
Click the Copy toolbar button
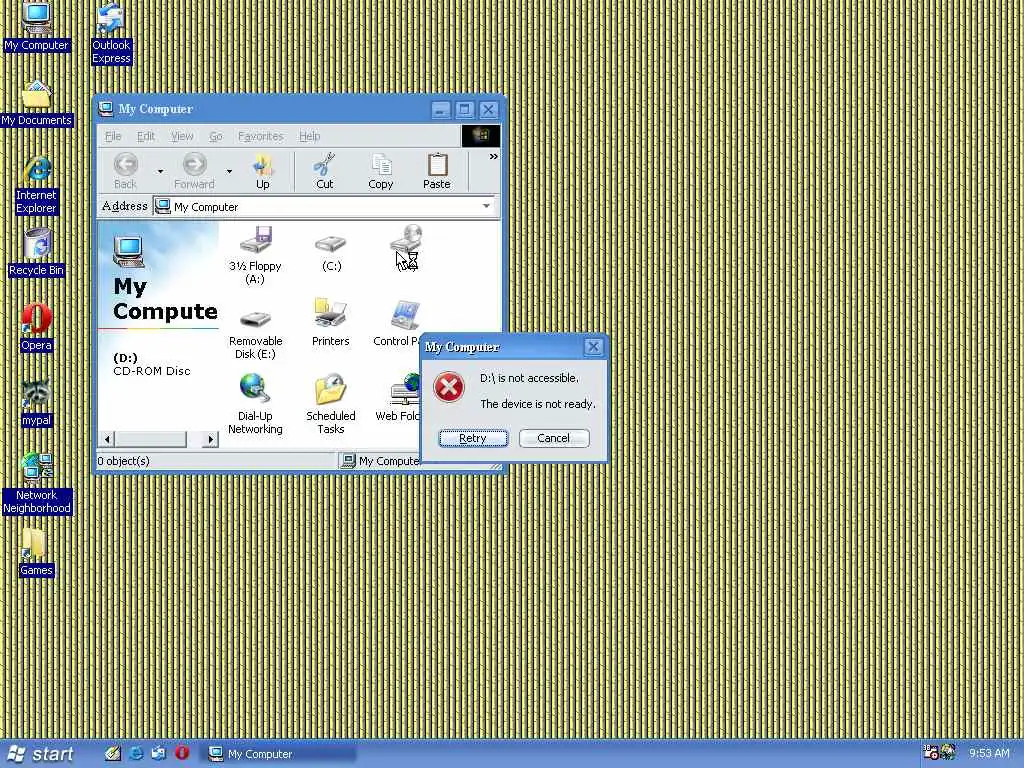point(381,172)
